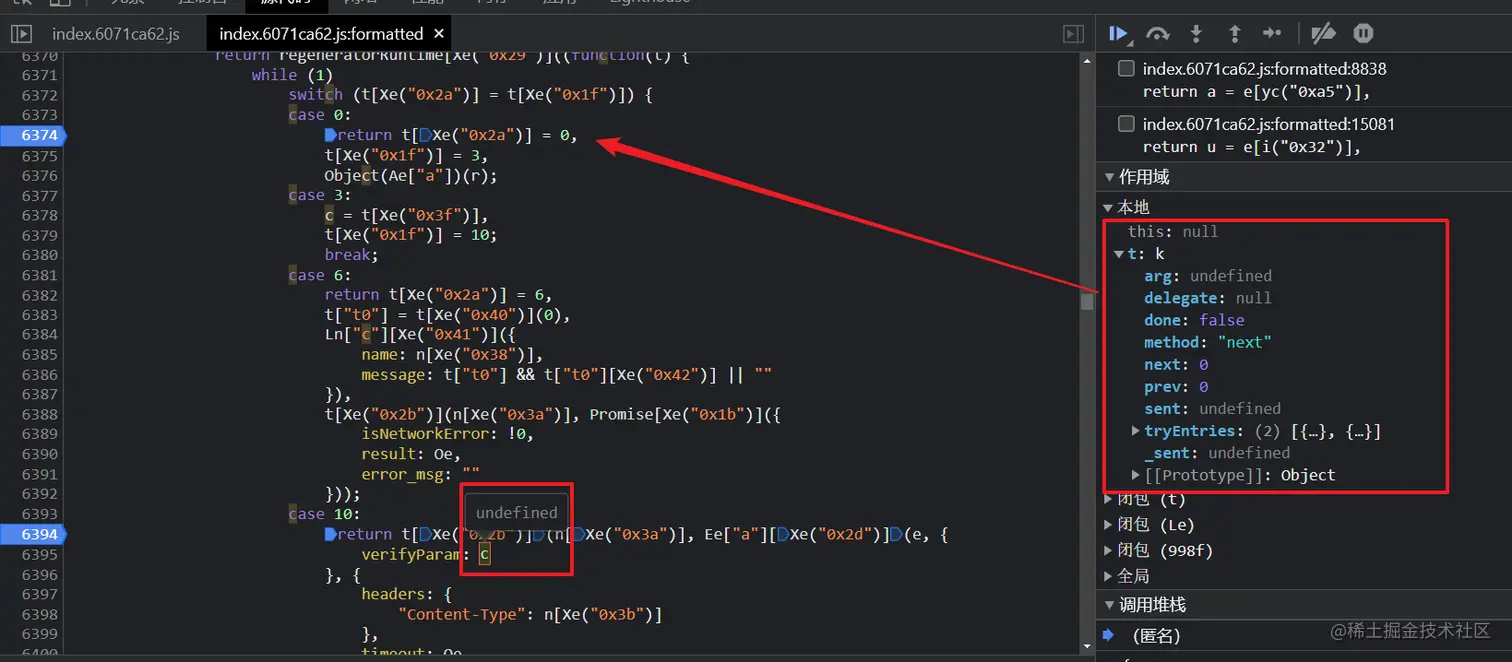Toggle inline breakpoint before Xe("0x2a") on line 6374

tap(425, 135)
